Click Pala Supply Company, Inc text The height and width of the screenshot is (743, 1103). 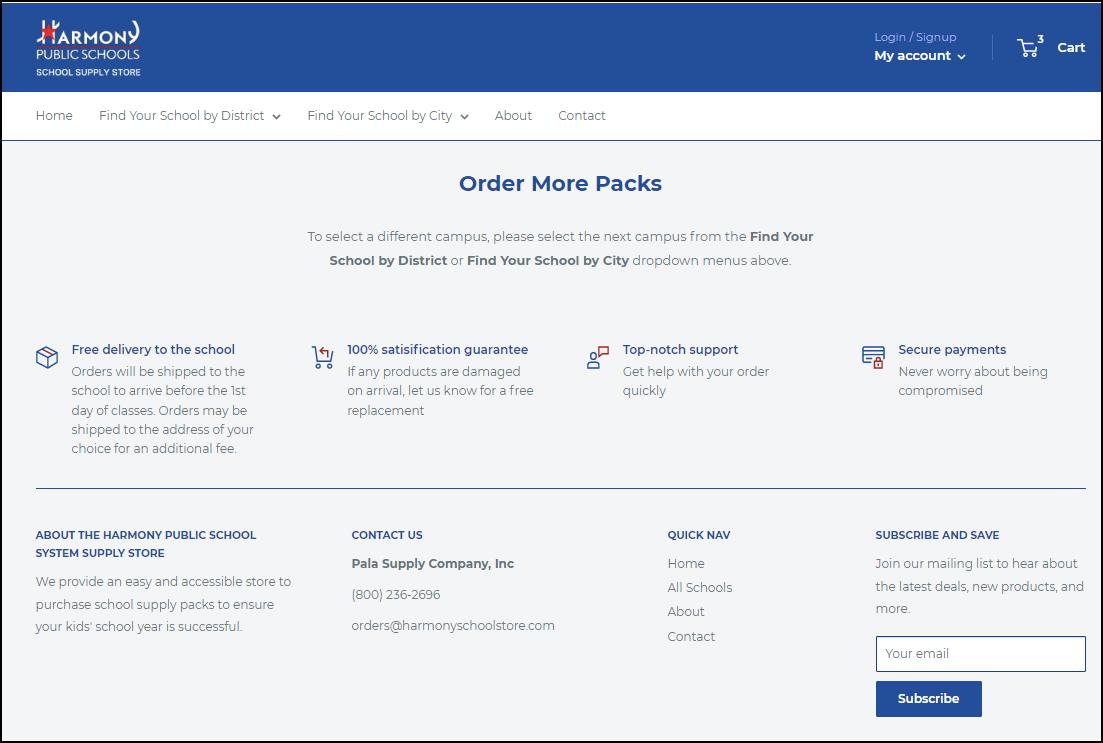[x=433, y=564]
